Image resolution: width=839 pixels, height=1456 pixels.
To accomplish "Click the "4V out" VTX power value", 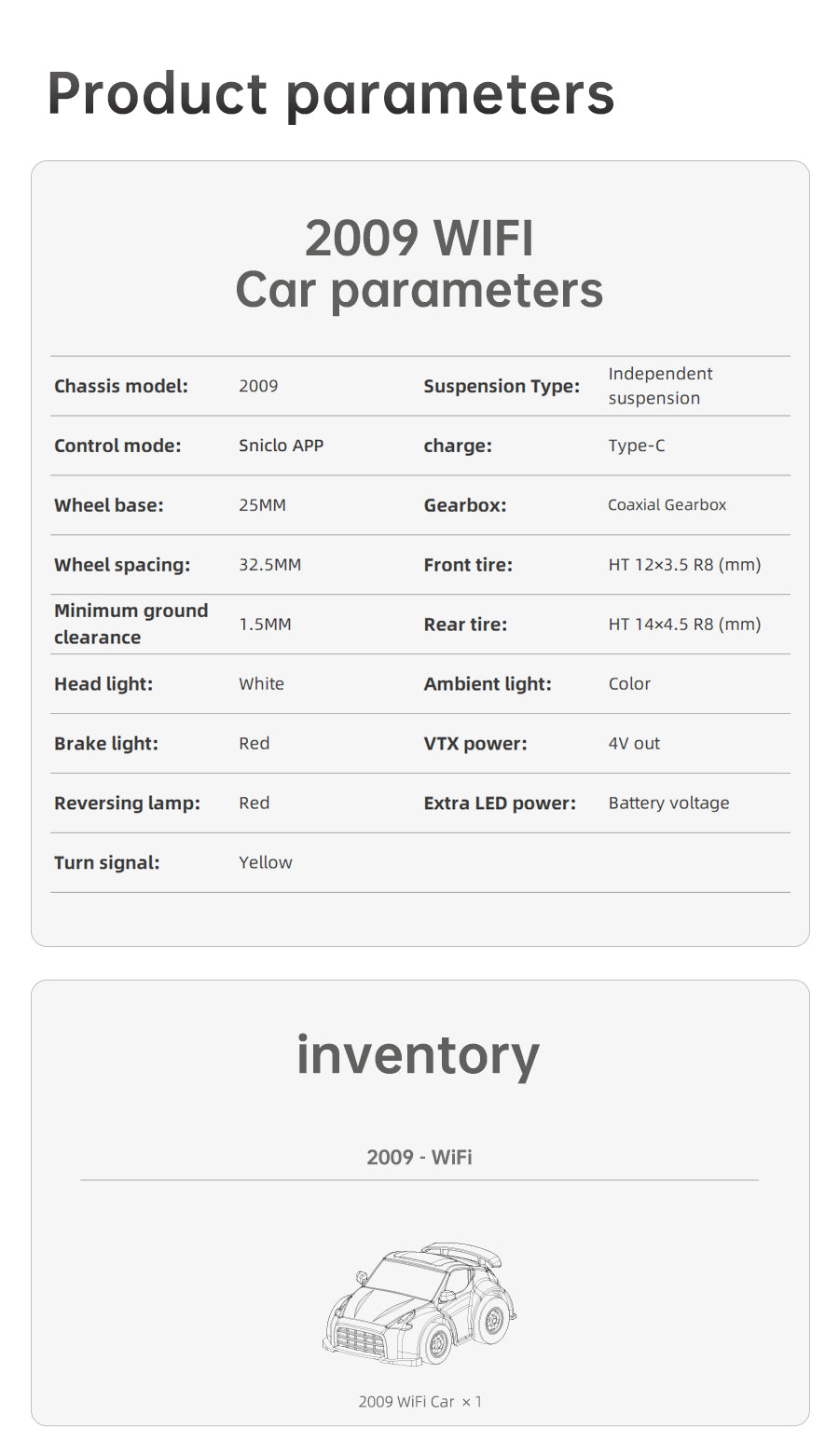I will tap(634, 744).
